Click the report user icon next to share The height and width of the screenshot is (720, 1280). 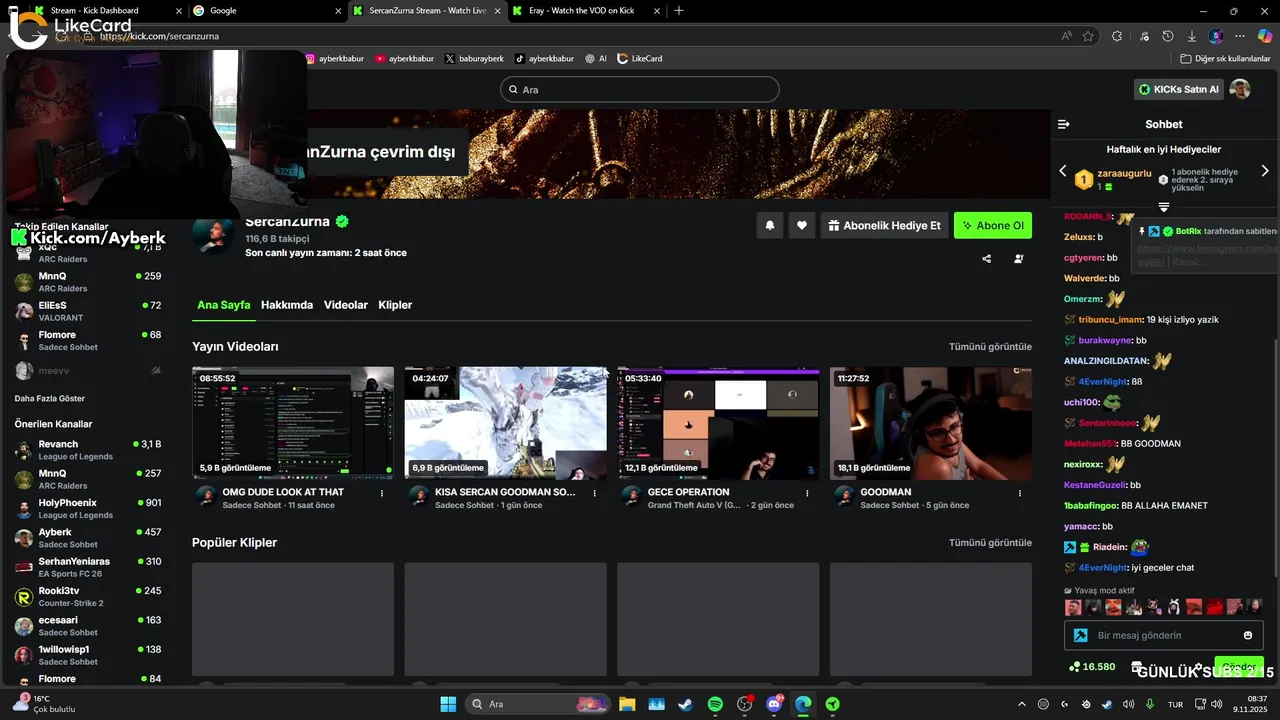[x=1018, y=259]
